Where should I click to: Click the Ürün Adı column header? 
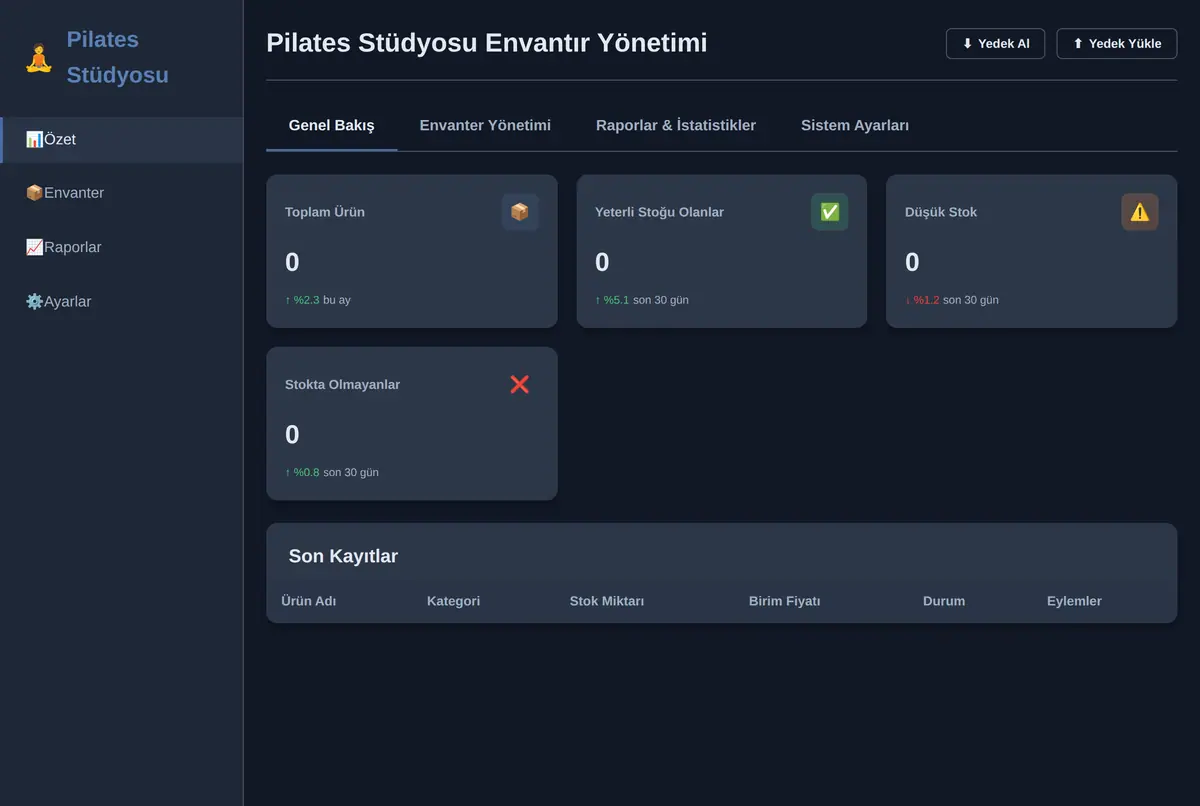point(309,601)
